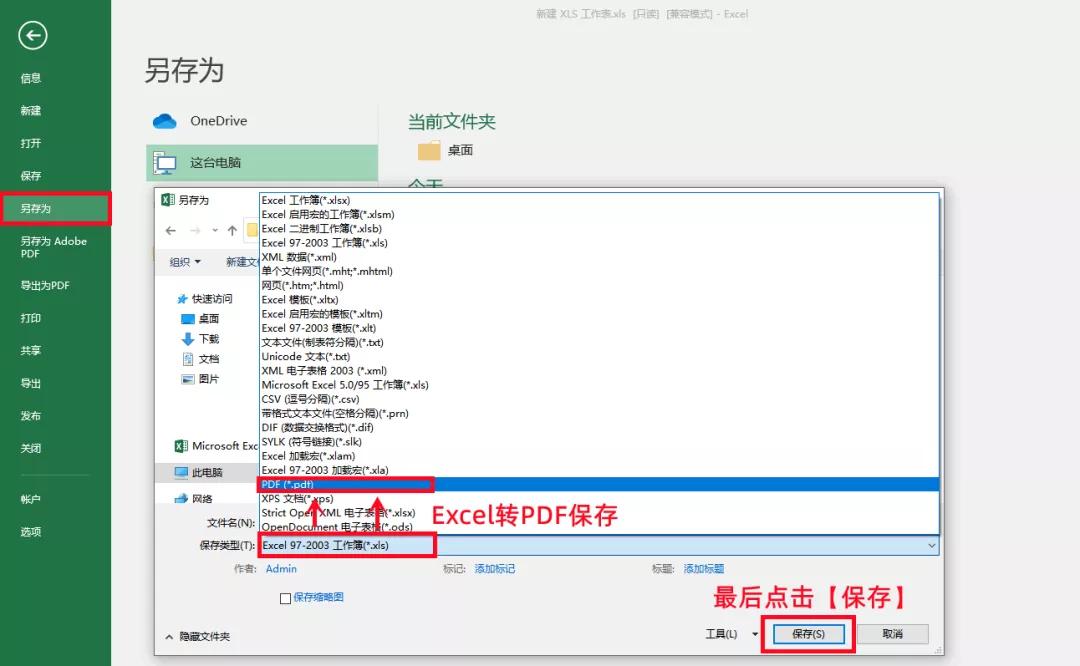This screenshot has width=1080, height=666.
Task: Choose Excel 启用宏的工作簿(*.xlsm) type
Action: [599, 214]
